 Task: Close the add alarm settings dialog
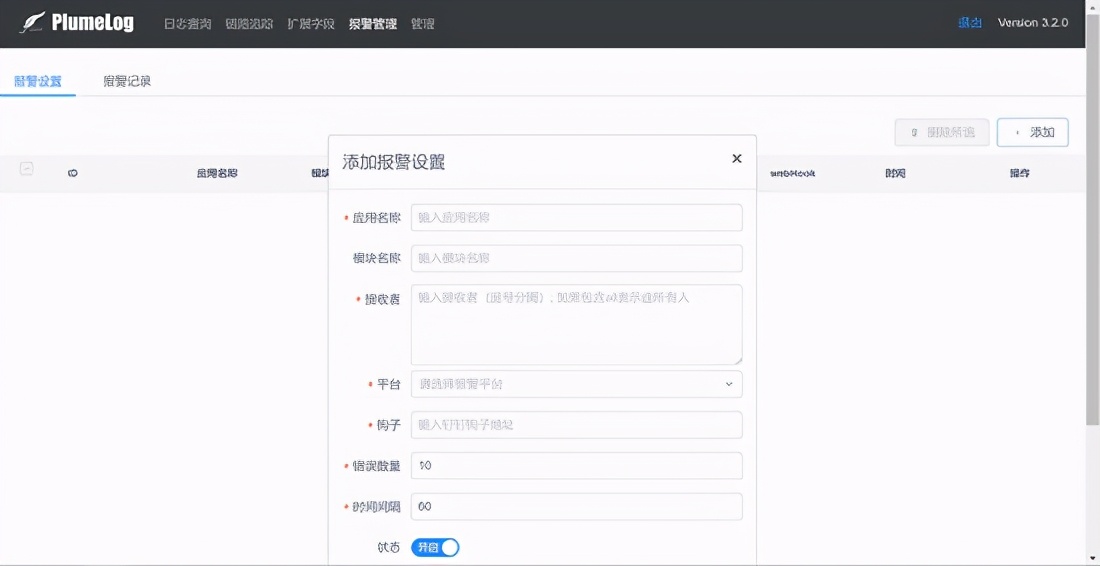(x=737, y=159)
